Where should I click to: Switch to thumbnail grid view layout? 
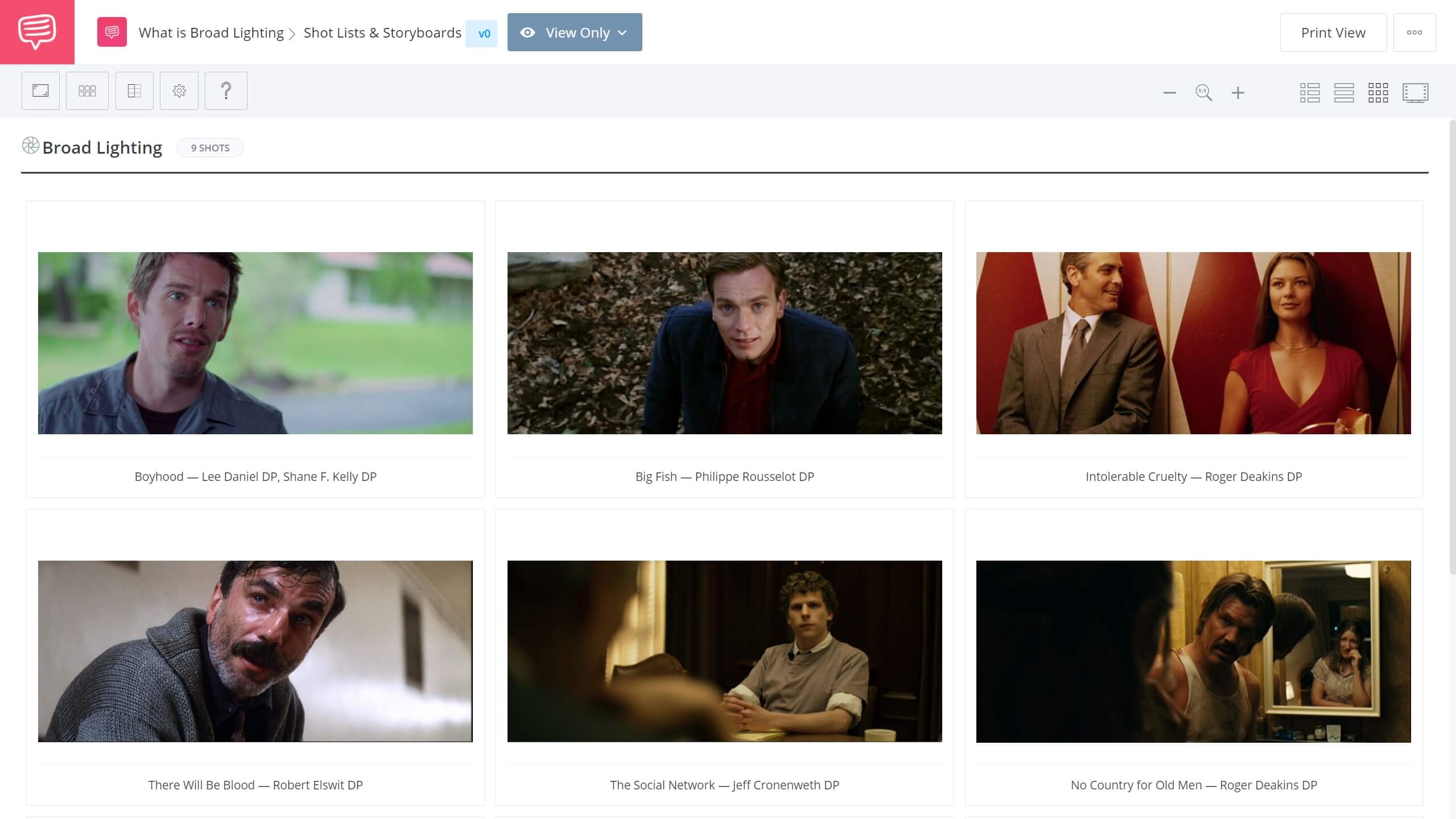point(1378,93)
